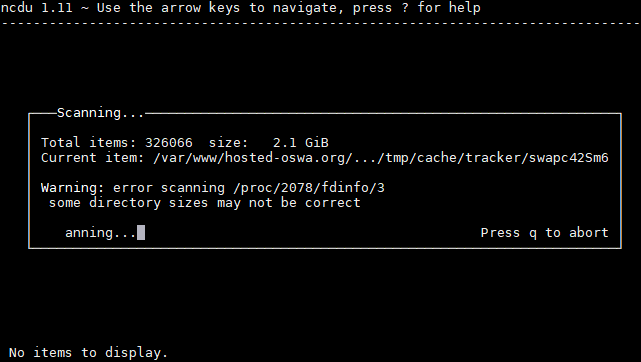
Task: Click the '/proc/2078/fdinfo/3' error path
Action: 309,188
